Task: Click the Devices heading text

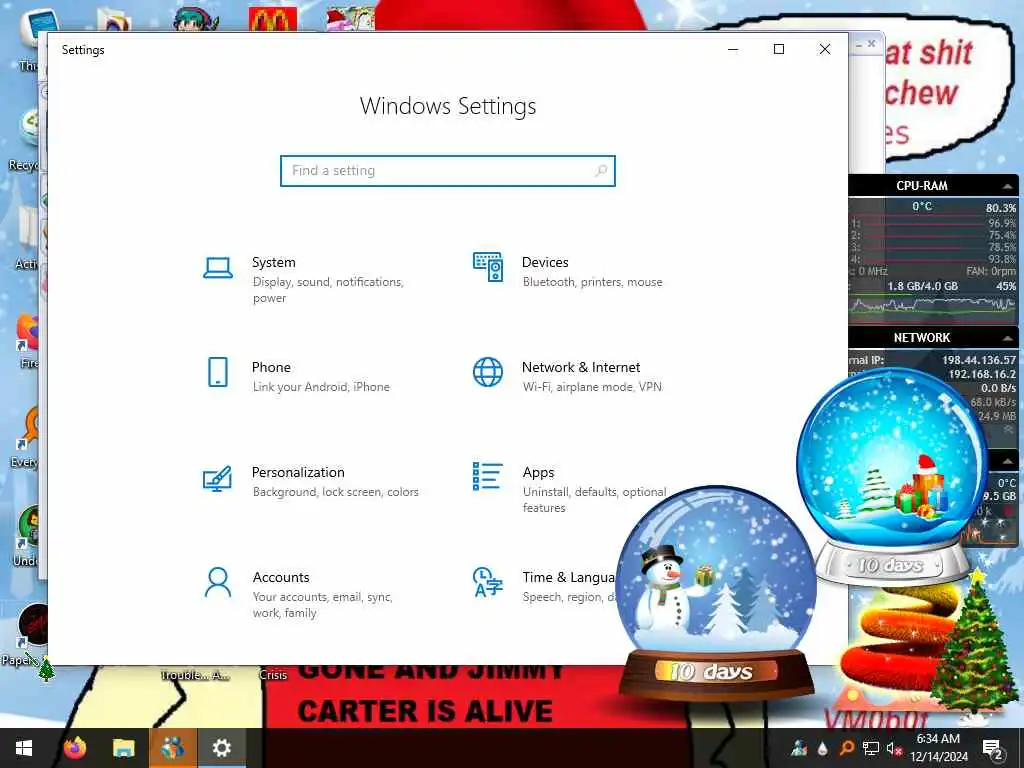Action: coord(545,263)
